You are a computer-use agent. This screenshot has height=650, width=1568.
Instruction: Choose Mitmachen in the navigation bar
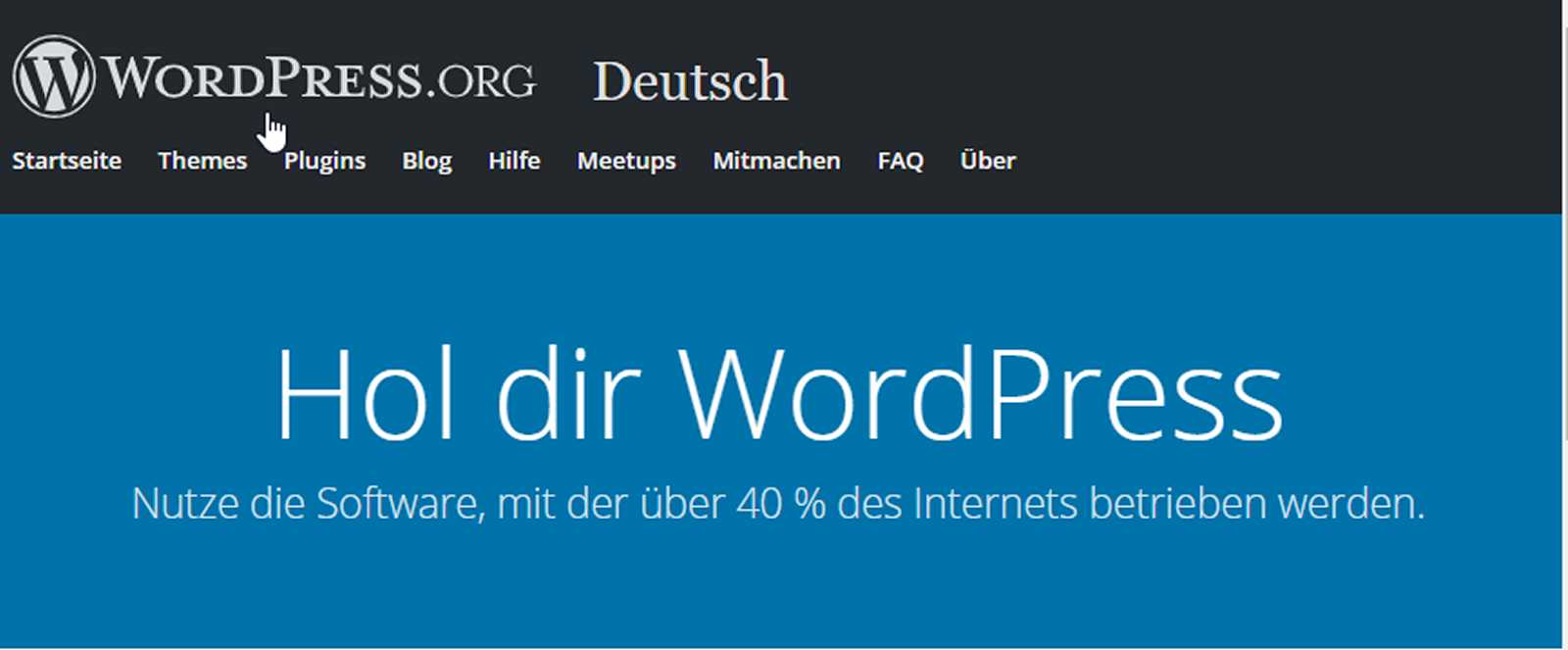[776, 161]
